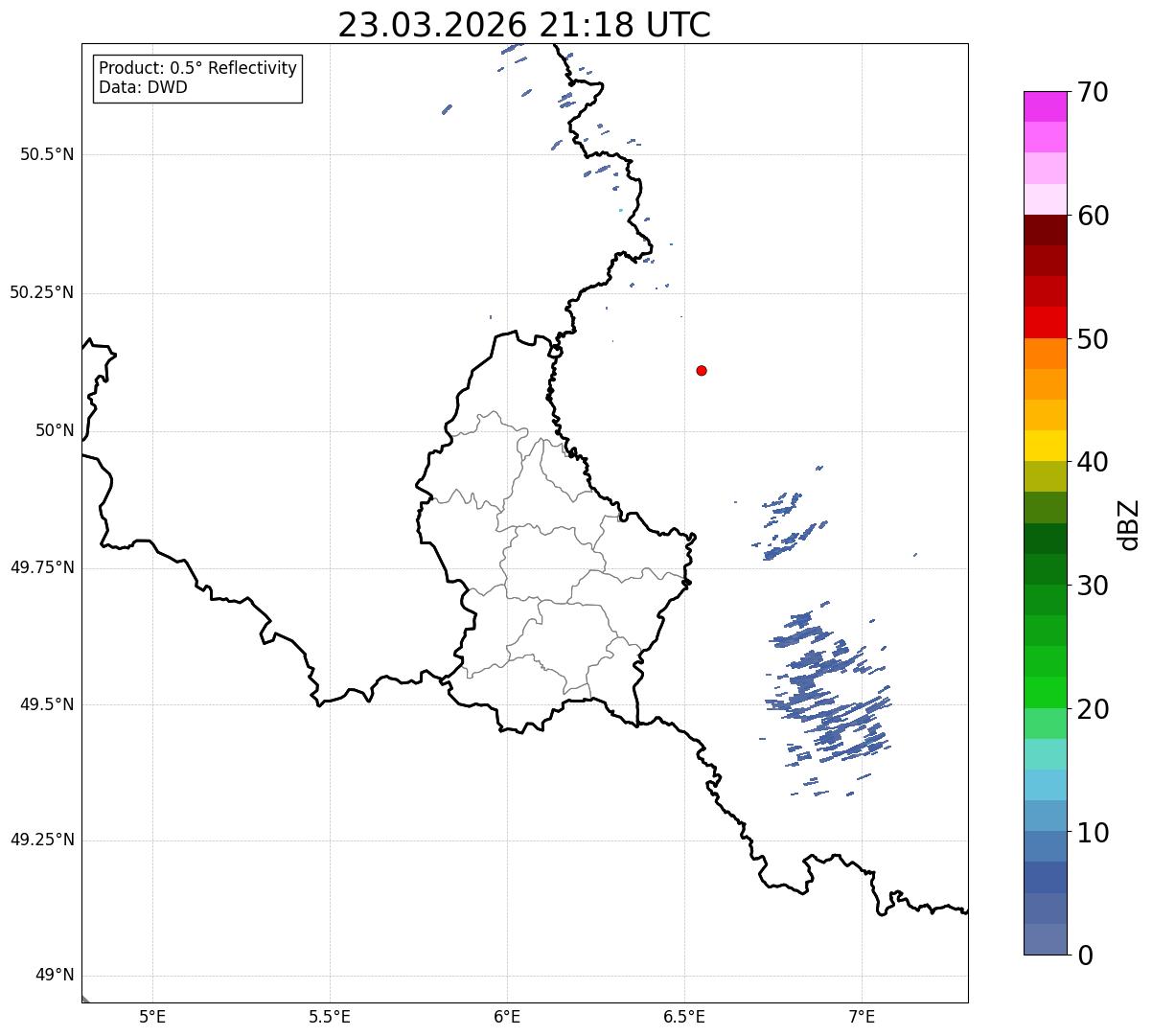The width and height of the screenshot is (1152, 1036).
Task: Click the "49°N" latitude label
Action: click(55, 976)
